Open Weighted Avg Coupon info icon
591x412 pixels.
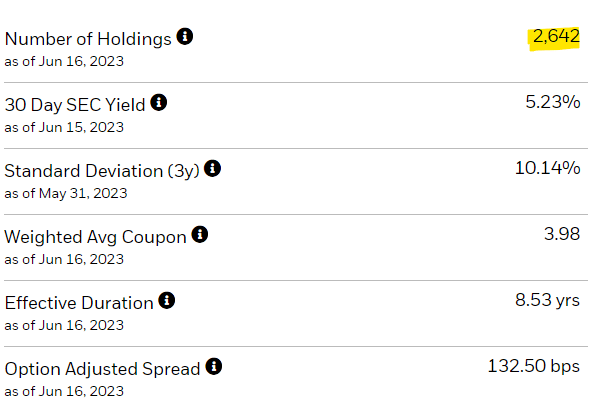tap(200, 234)
